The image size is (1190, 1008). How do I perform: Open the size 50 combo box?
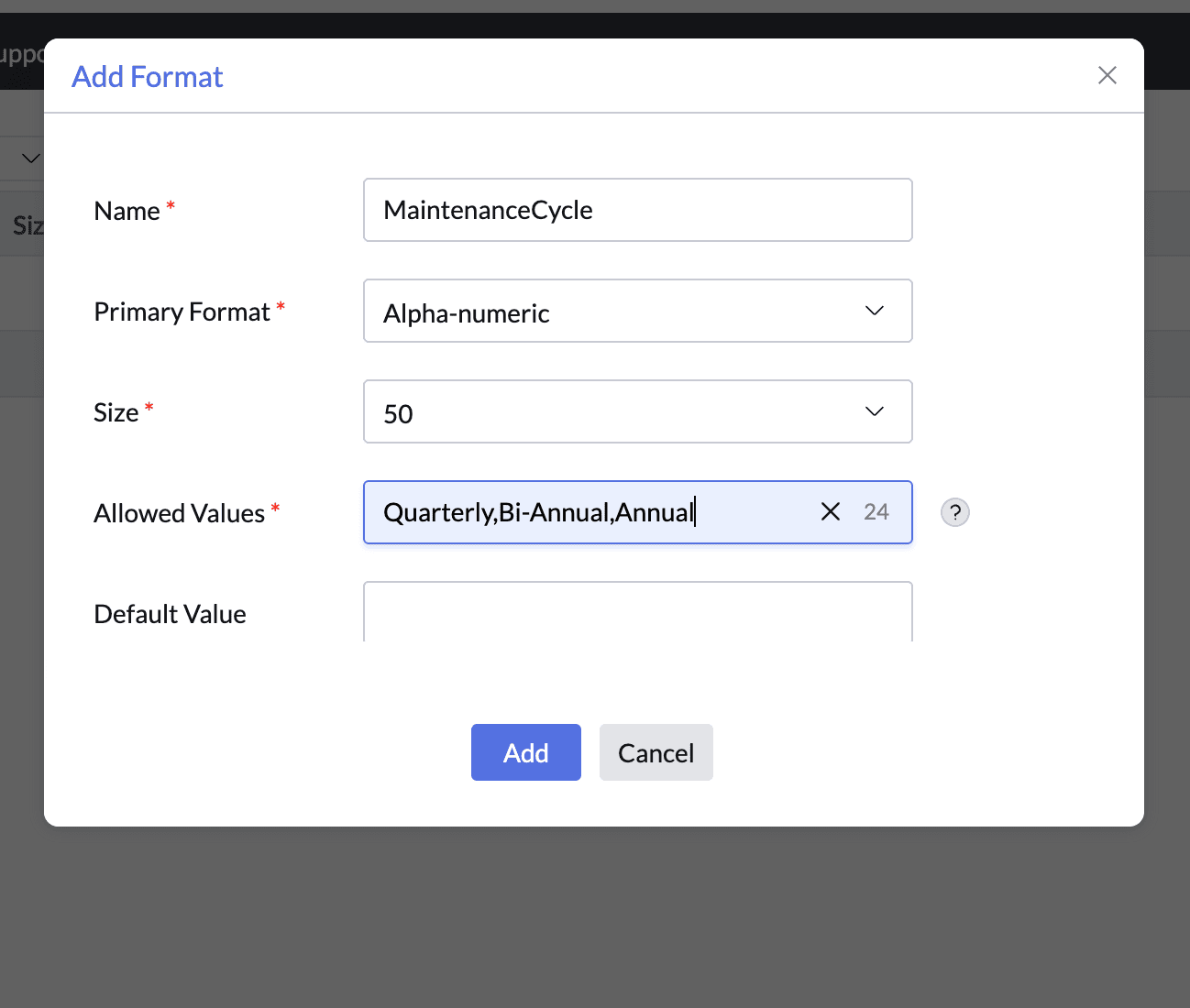pyautogui.click(x=637, y=411)
